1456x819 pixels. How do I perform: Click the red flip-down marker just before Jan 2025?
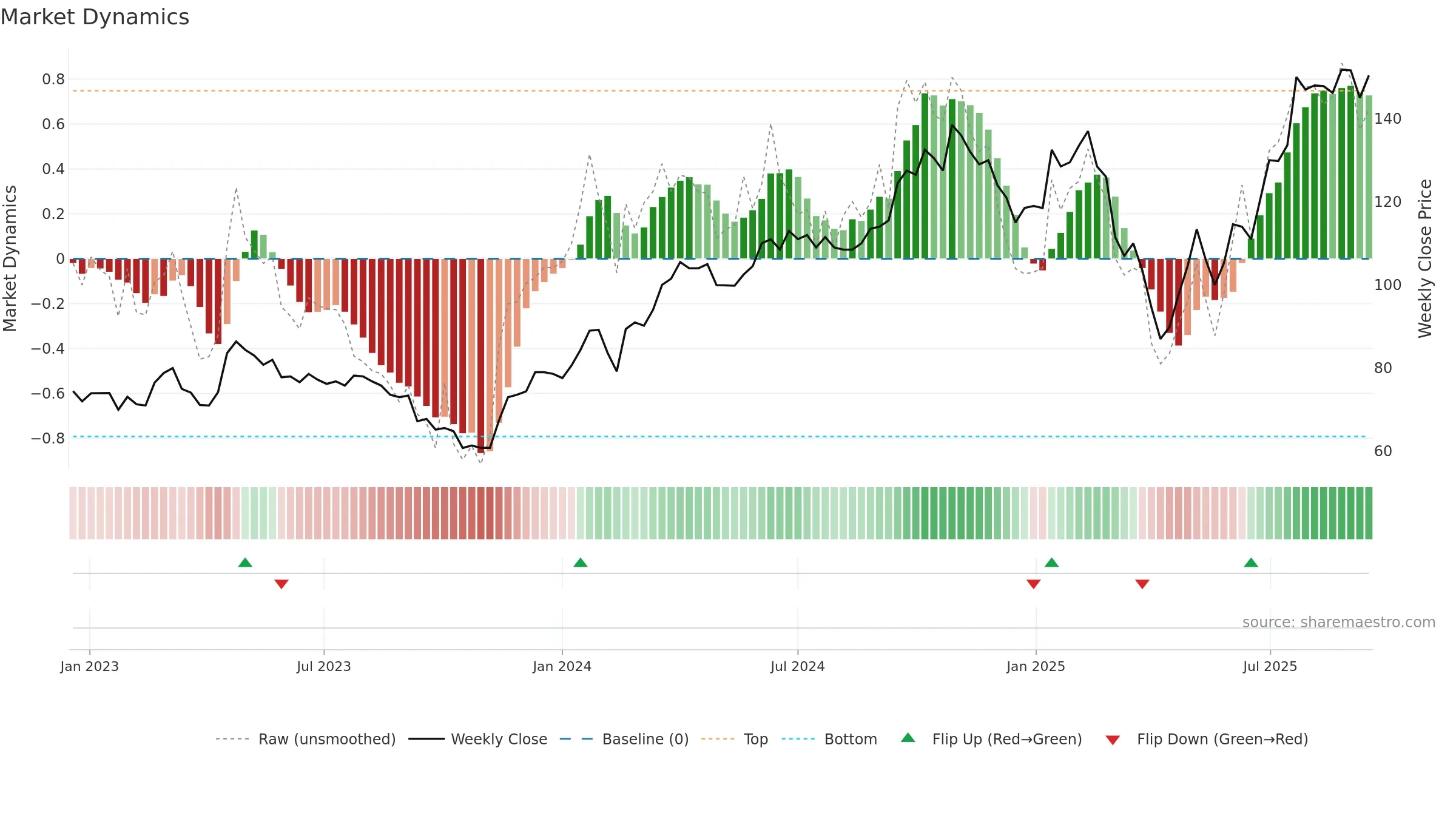(x=1034, y=584)
